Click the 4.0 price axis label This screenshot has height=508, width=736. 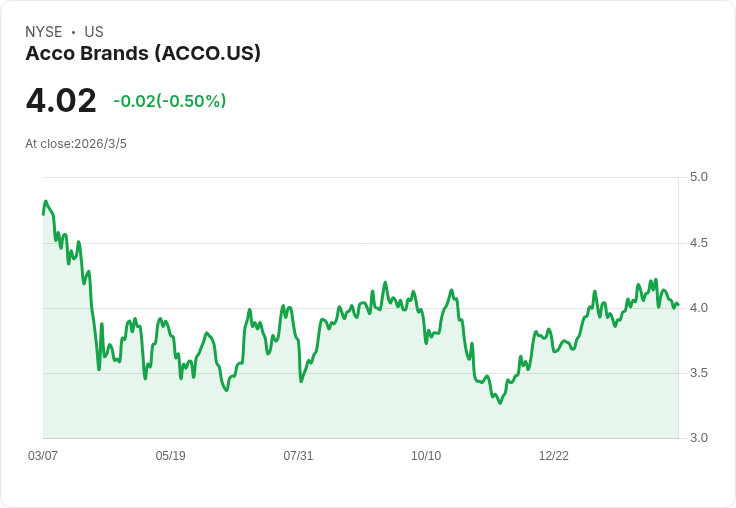[698, 308]
